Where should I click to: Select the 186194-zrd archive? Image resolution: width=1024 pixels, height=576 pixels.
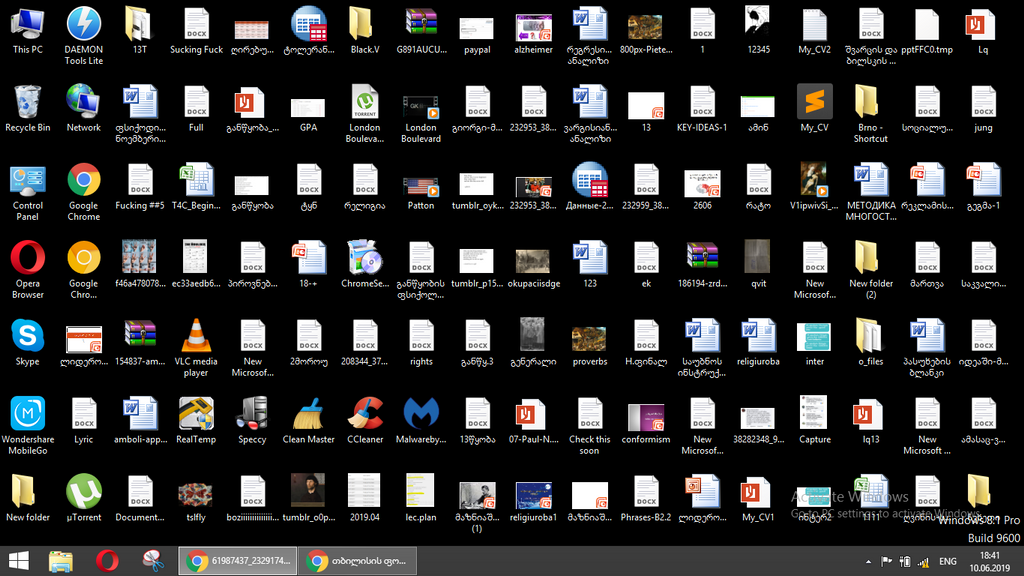click(x=702, y=265)
